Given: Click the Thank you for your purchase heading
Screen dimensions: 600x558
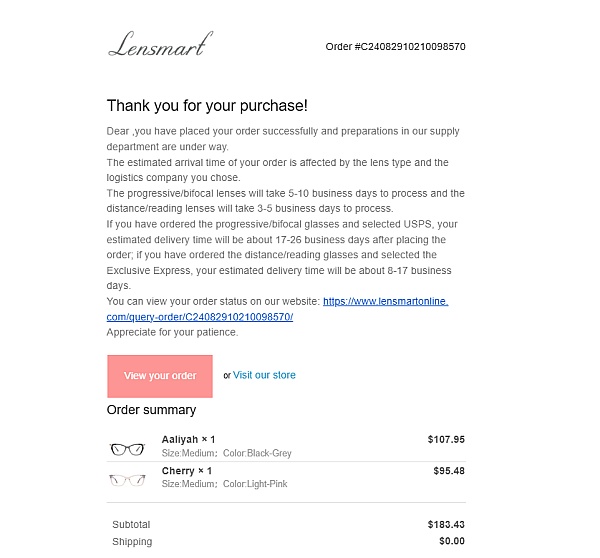Looking at the screenshot, I should (207, 106).
